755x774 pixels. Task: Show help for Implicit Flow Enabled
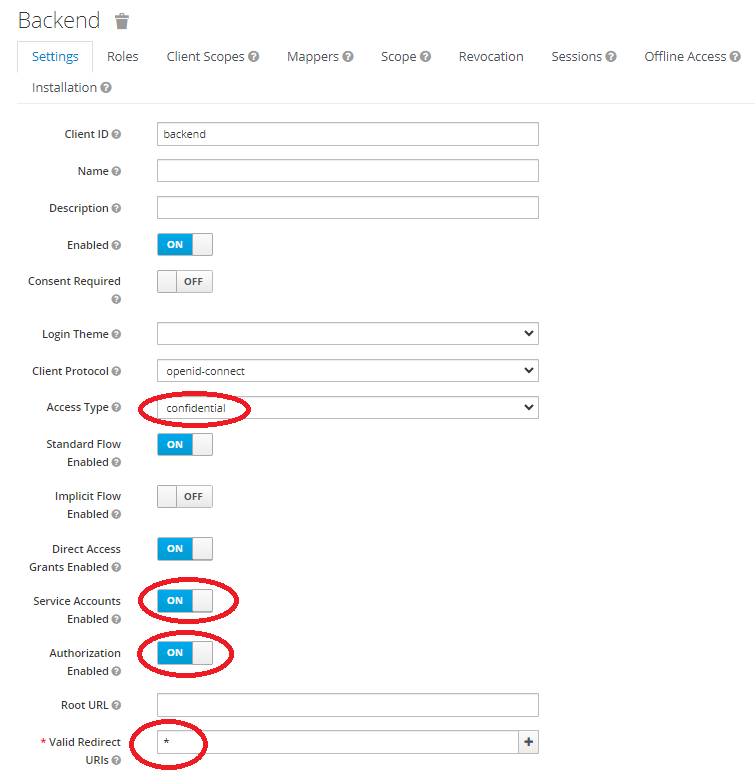click(116, 514)
